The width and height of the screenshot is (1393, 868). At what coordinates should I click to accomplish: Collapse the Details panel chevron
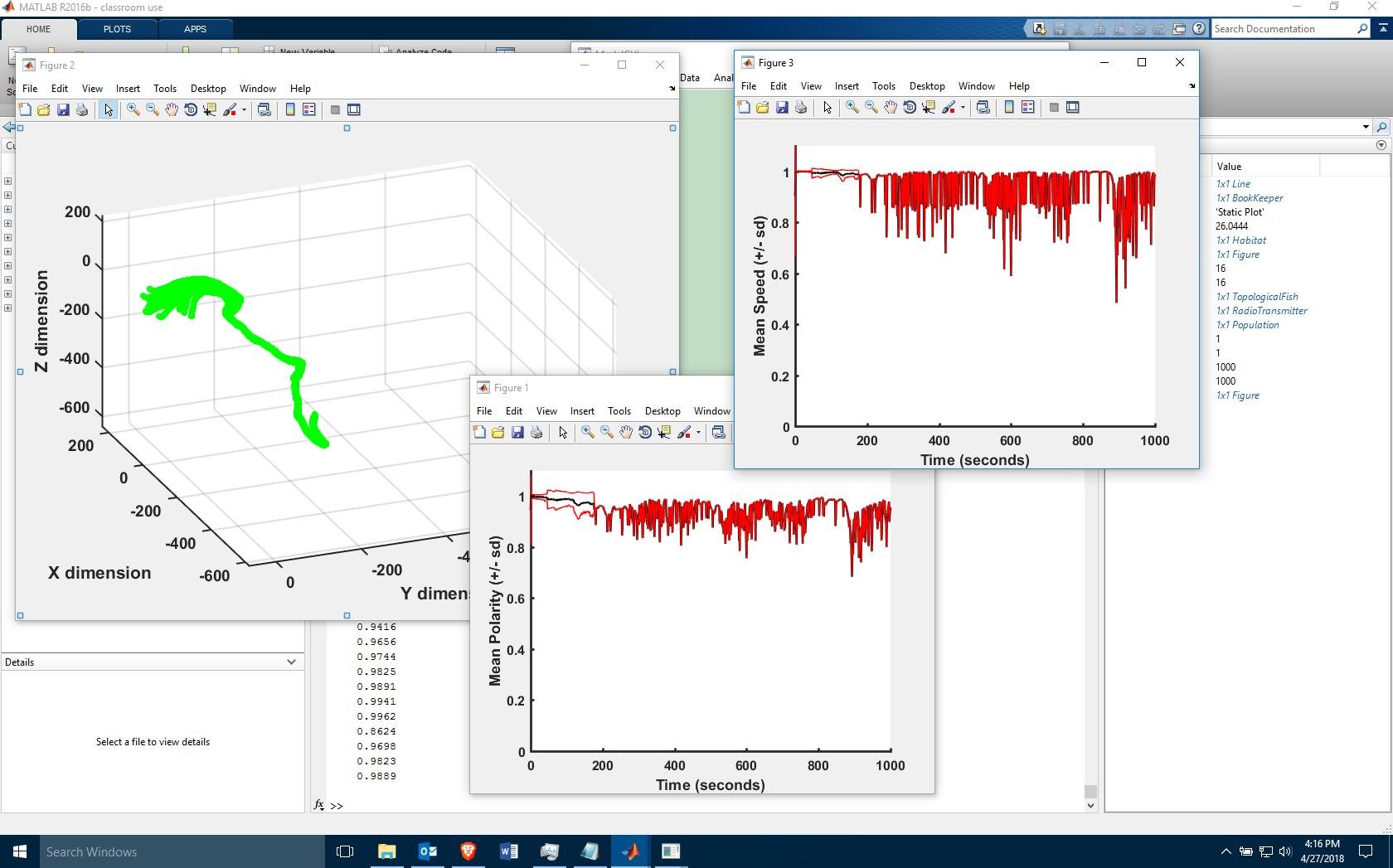[x=291, y=662]
